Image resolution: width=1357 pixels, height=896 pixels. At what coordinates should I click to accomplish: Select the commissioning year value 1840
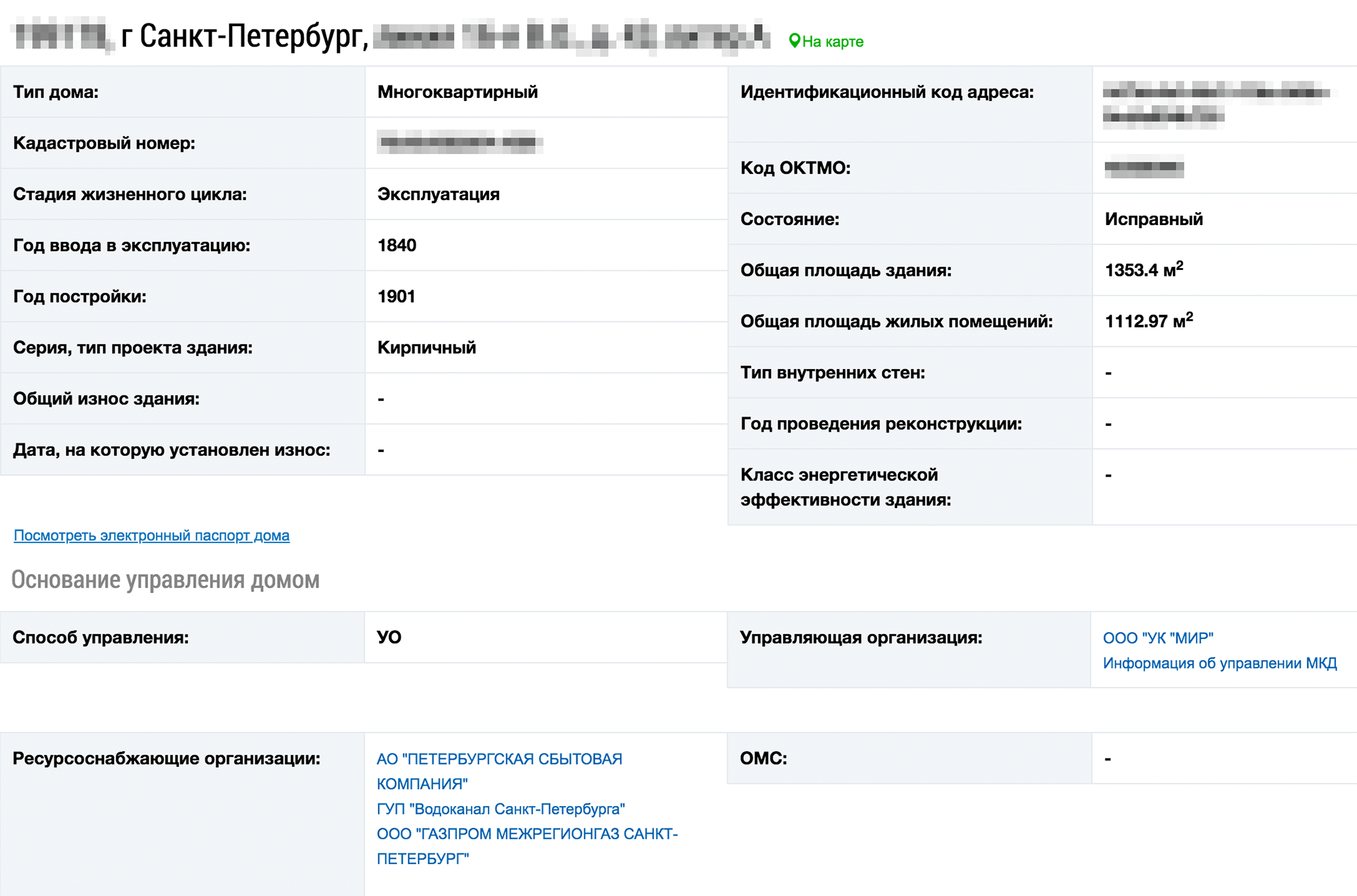coord(397,245)
